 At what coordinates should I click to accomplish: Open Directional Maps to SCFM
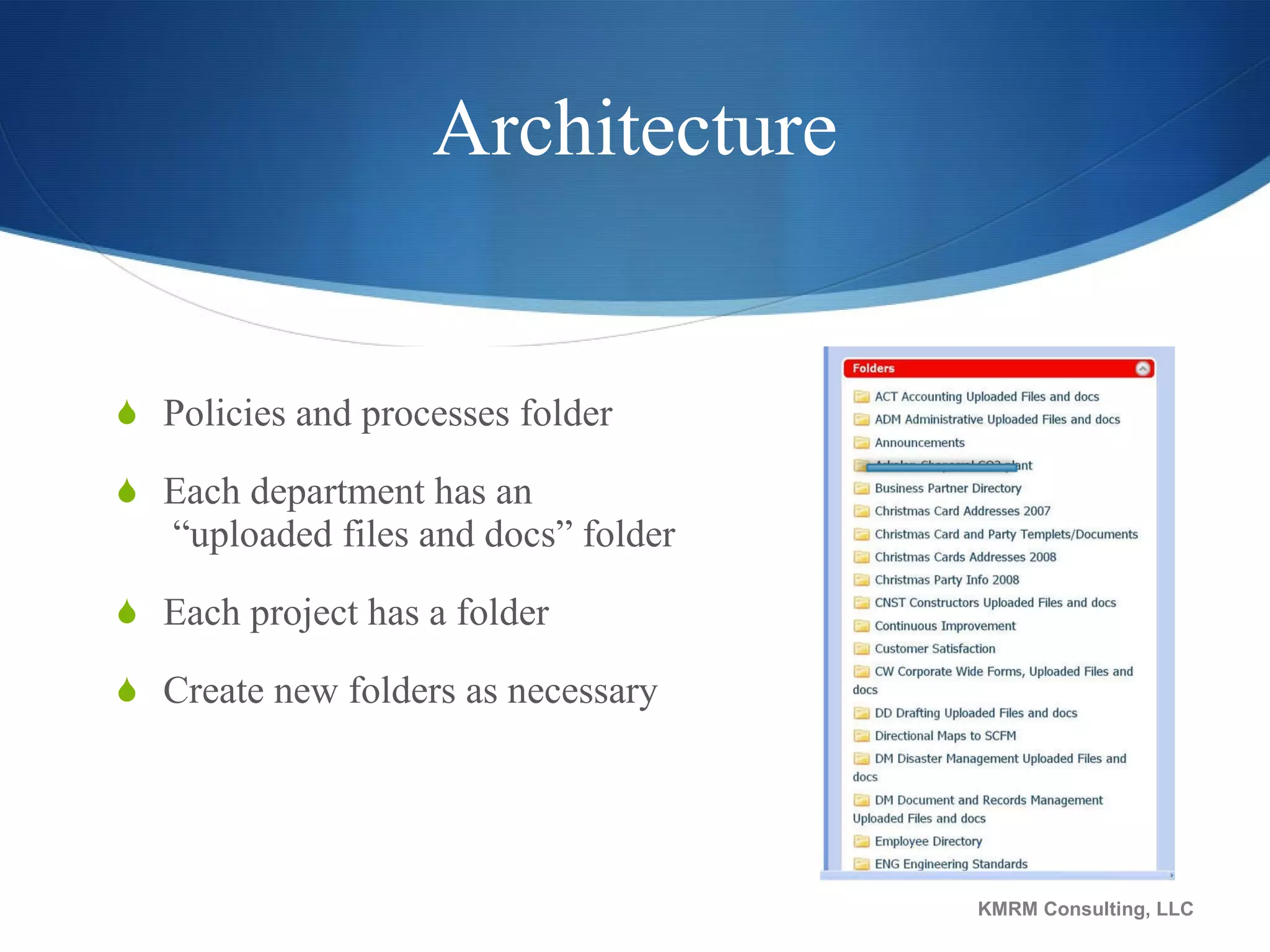coord(945,736)
